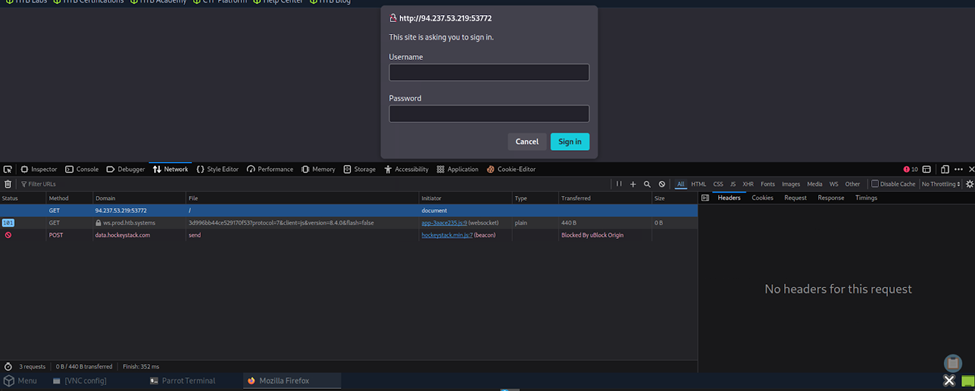Click the 101 status badge
975x391 pixels.
pos(9,223)
